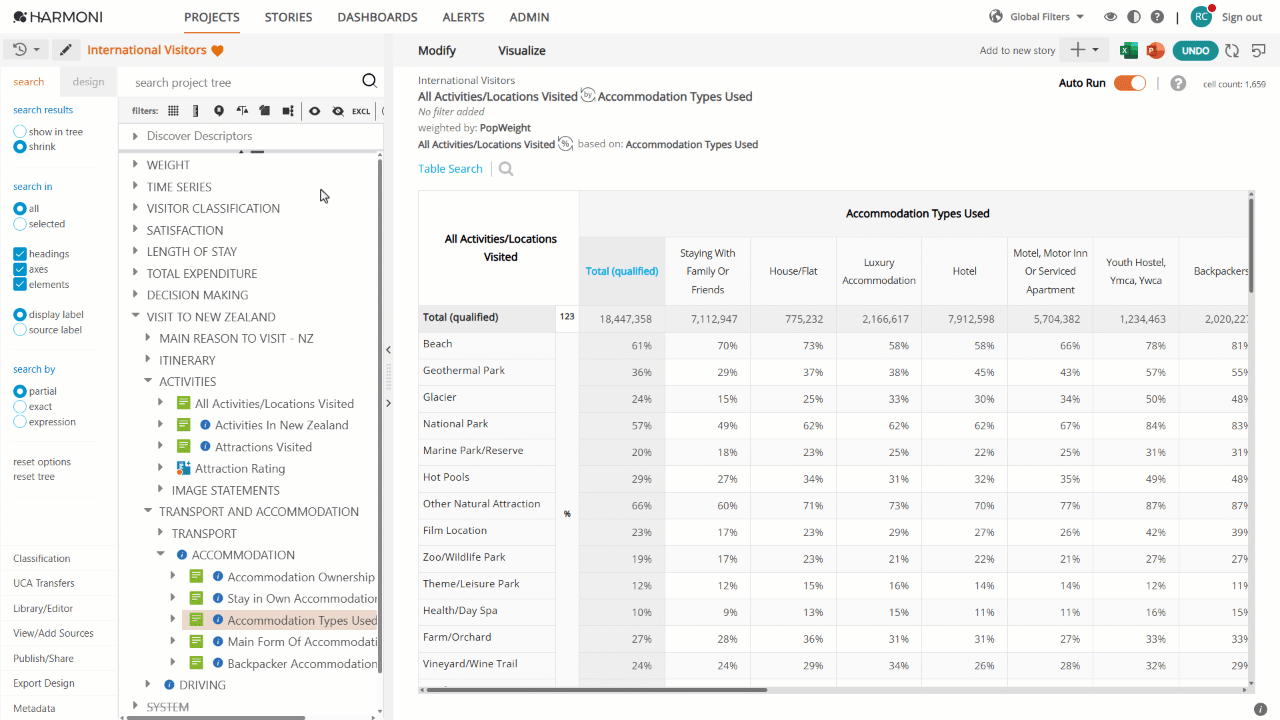Open the Auto Run help icon
The image size is (1280, 720).
[1178, 83]
